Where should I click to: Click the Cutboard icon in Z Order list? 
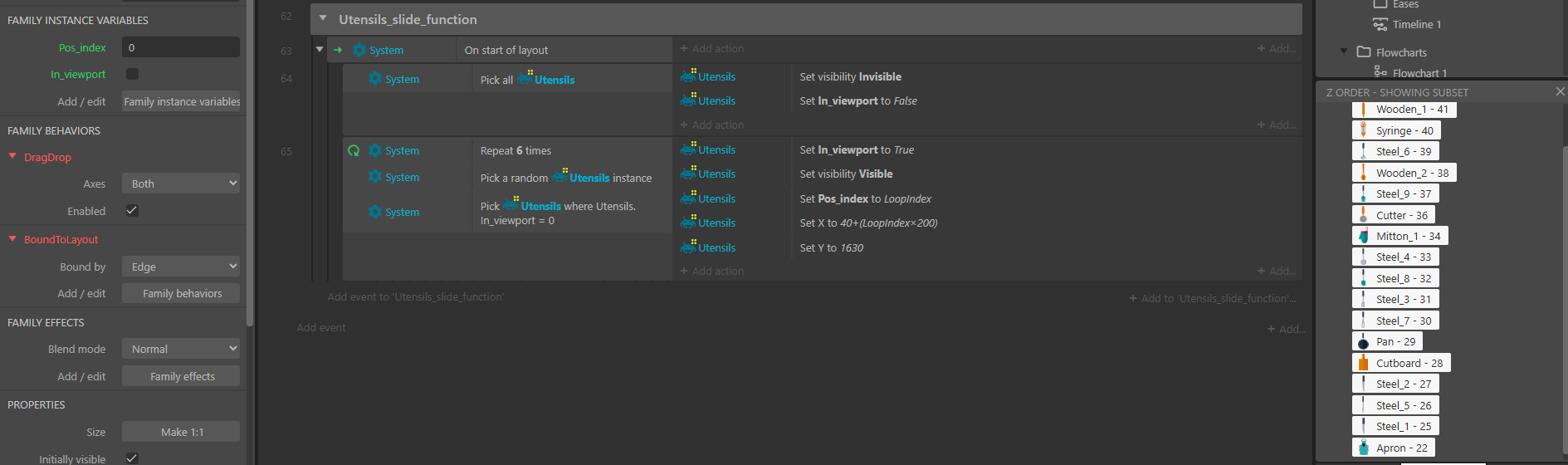(x=1363, y=363)
